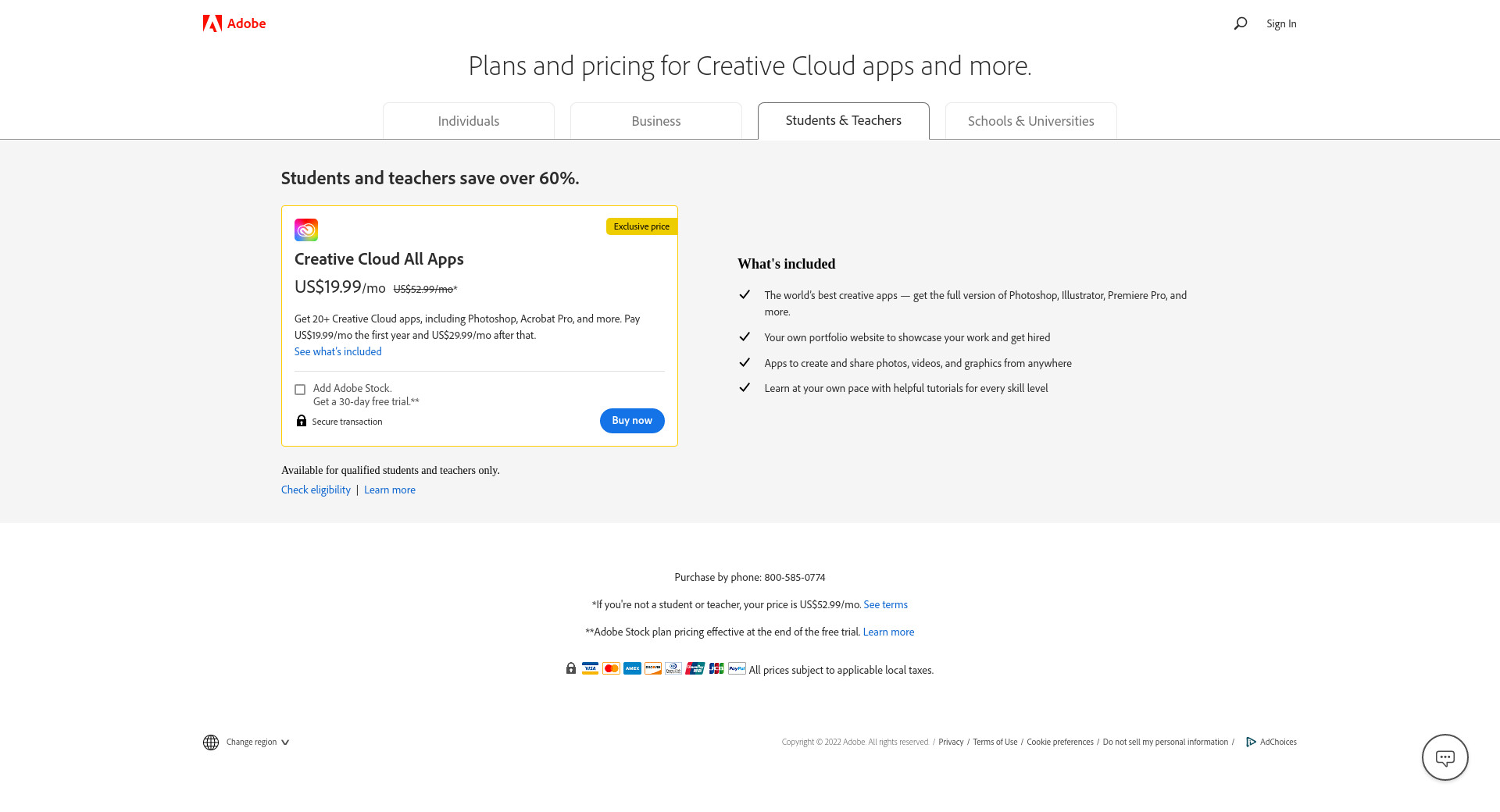Click the PayPal payment icon
This screenshot has width=1500, height=812.
737,668
